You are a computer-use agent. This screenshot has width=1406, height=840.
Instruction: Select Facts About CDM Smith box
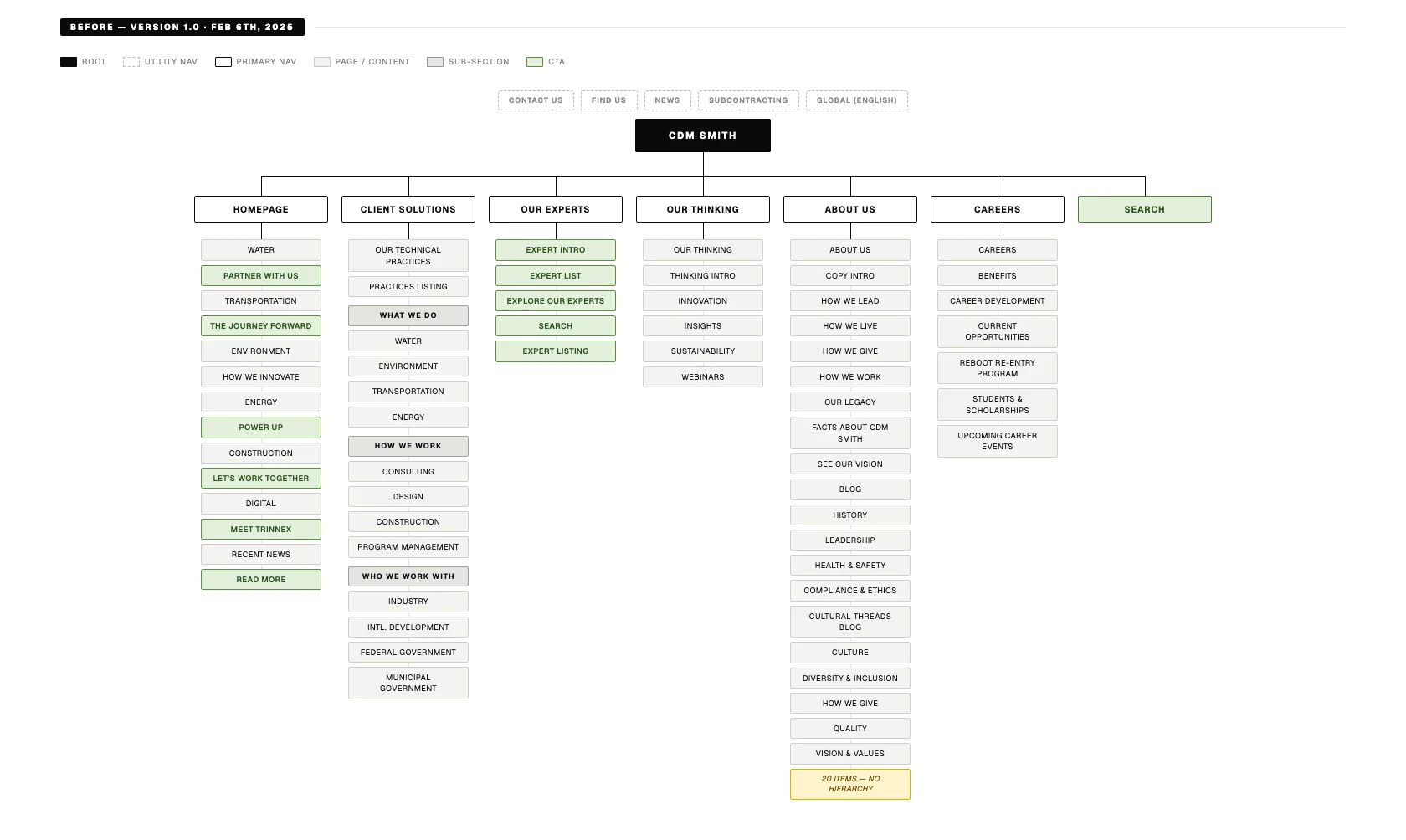click(850, 433)
